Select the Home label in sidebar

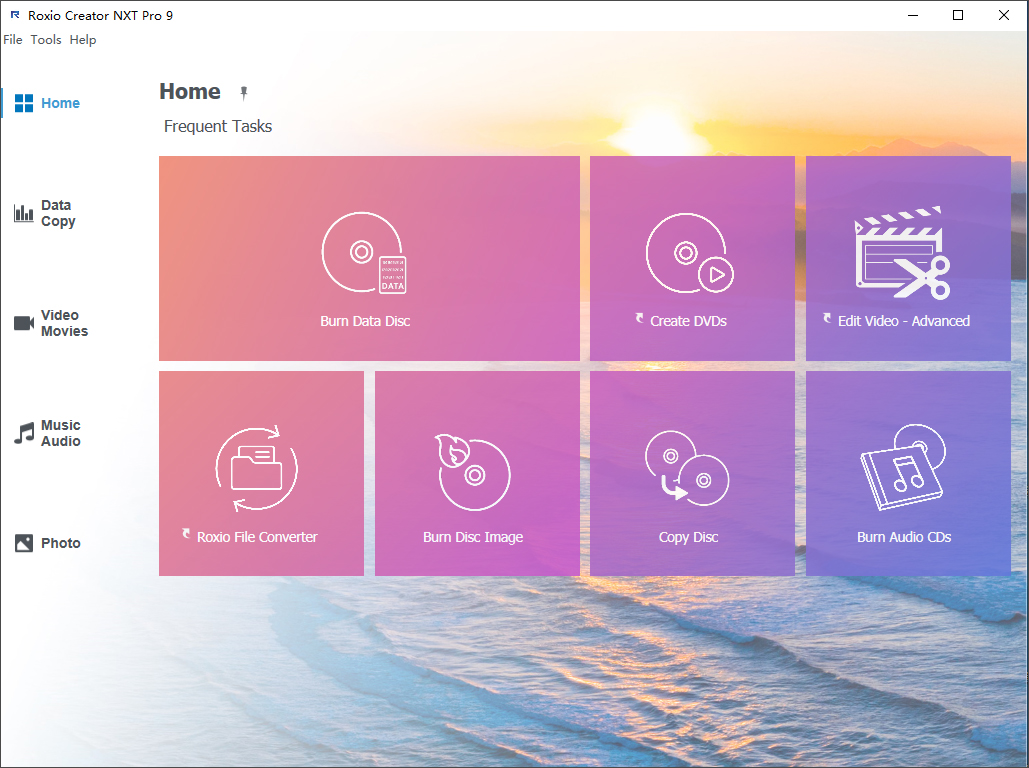point(60,103)
